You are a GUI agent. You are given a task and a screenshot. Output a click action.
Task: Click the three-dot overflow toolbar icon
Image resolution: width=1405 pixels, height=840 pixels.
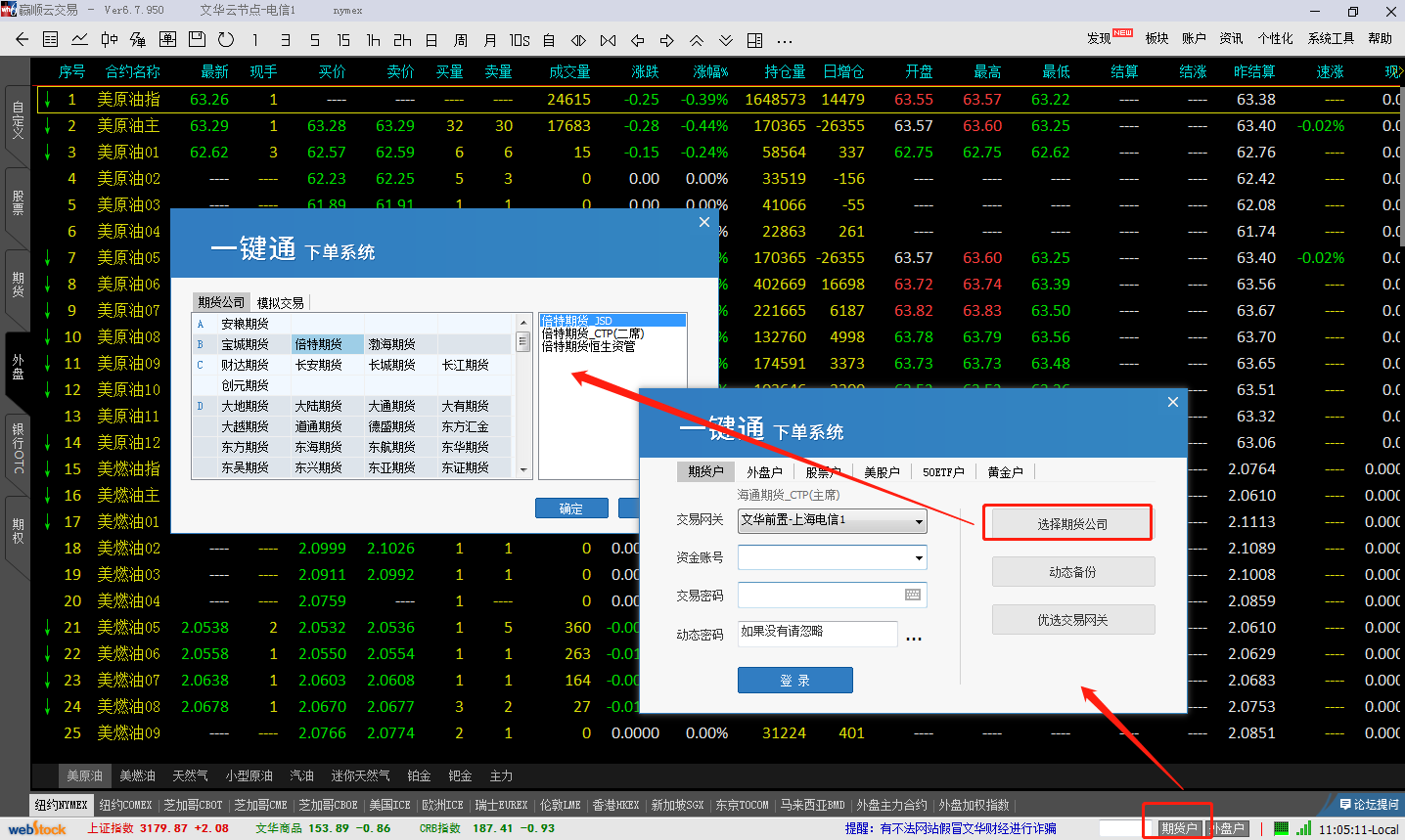click(785, 40)
